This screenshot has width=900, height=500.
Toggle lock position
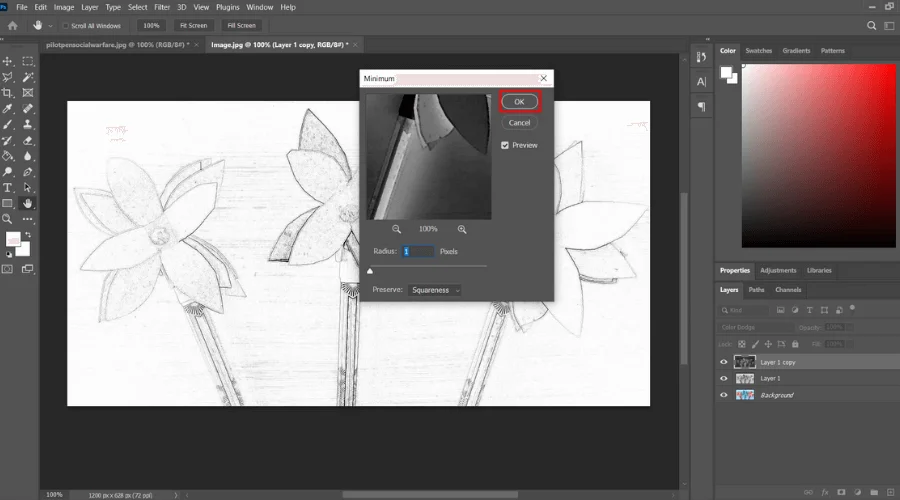(768, 344)
